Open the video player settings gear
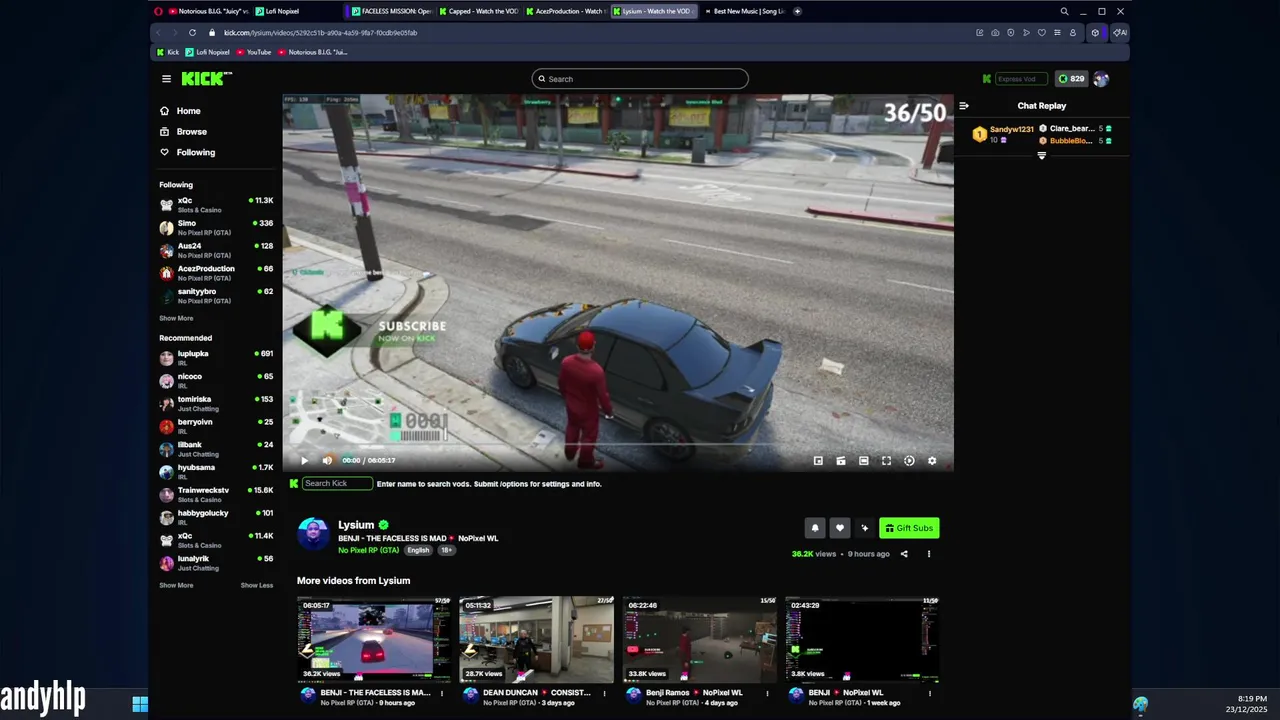Viewport: 1280px width, 720px height. tap(932, 461)
